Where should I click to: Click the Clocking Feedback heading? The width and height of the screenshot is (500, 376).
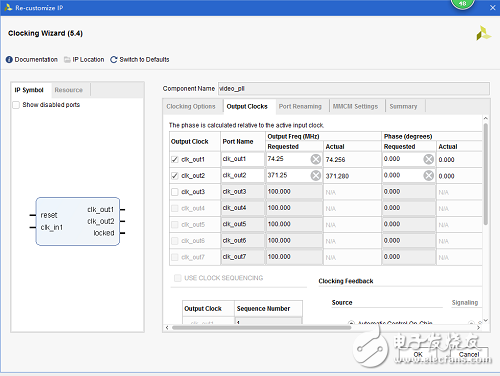346,281
